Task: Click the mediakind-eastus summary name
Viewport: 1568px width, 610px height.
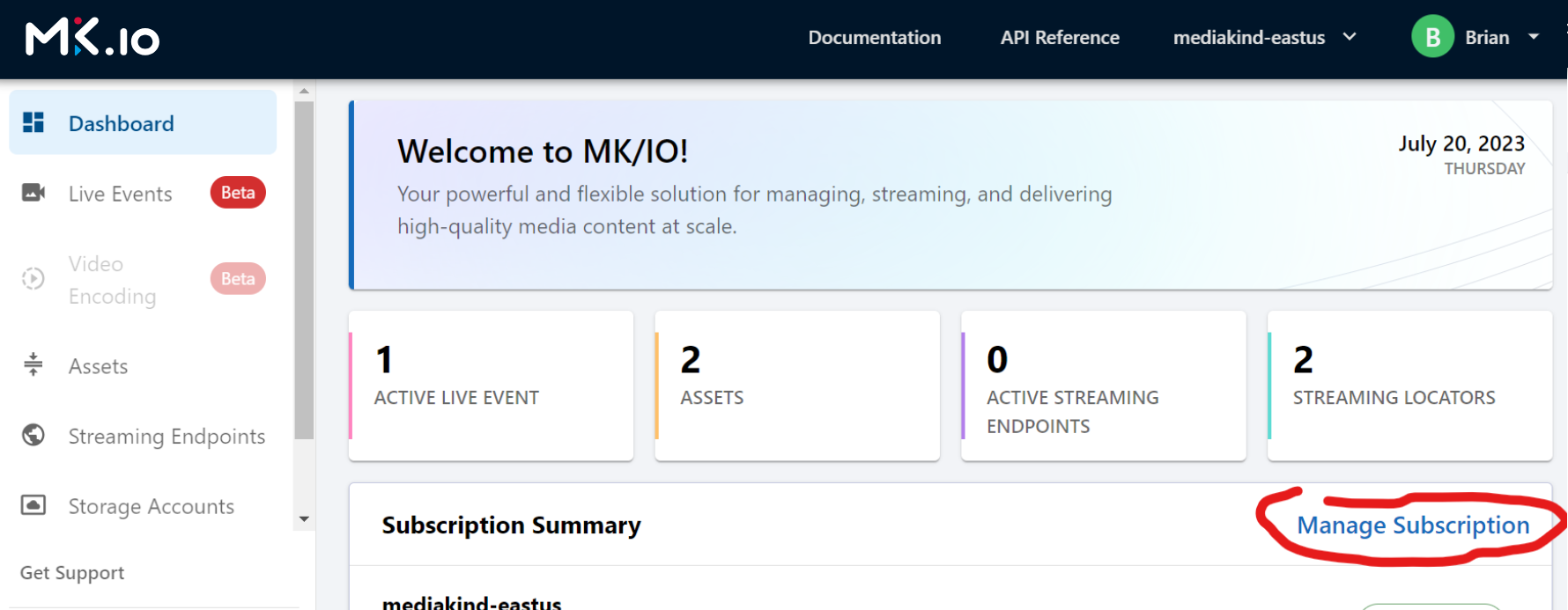Action: (x=471, y=602)
